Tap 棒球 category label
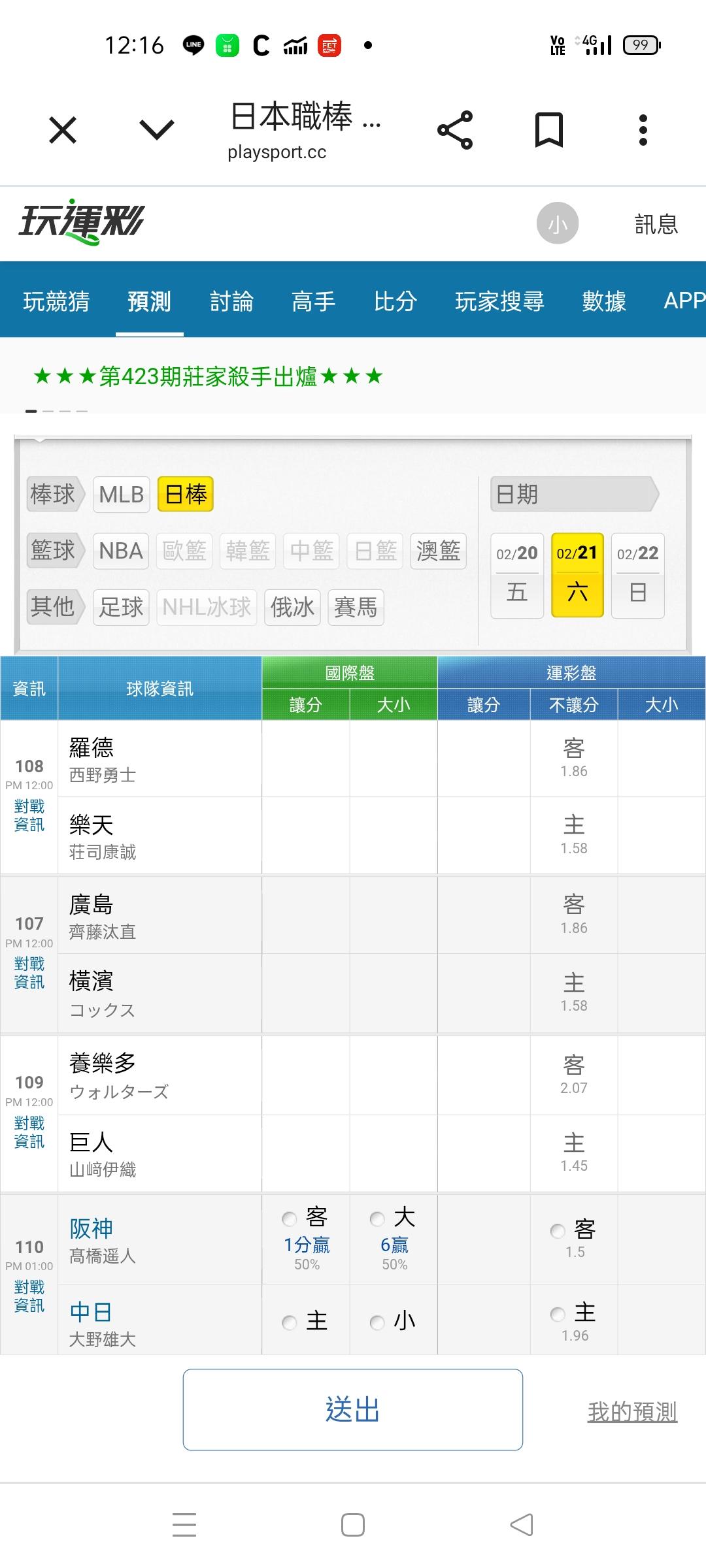This screenshot has height=1568, width=706. click(56, 495)
